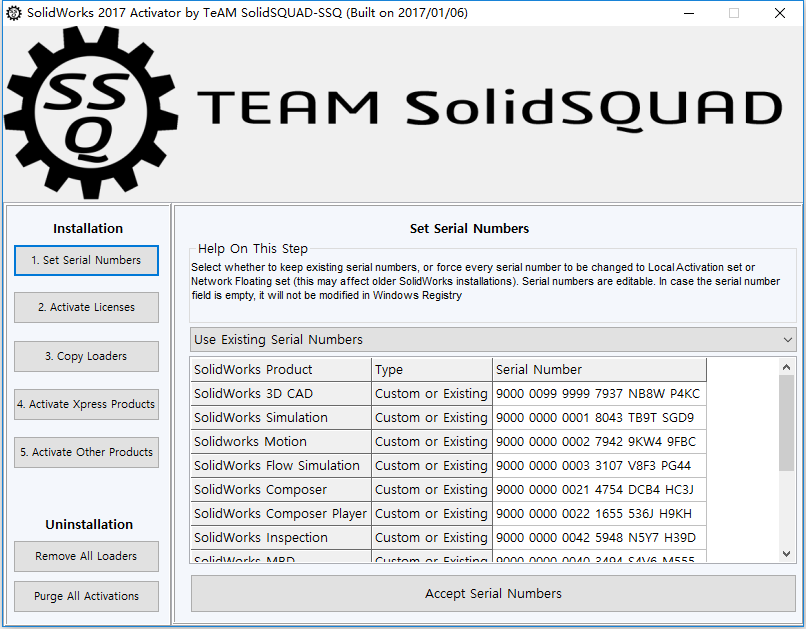Click scrollbar down arrow in serial table
806x629 pixels.
coord(786,553)
